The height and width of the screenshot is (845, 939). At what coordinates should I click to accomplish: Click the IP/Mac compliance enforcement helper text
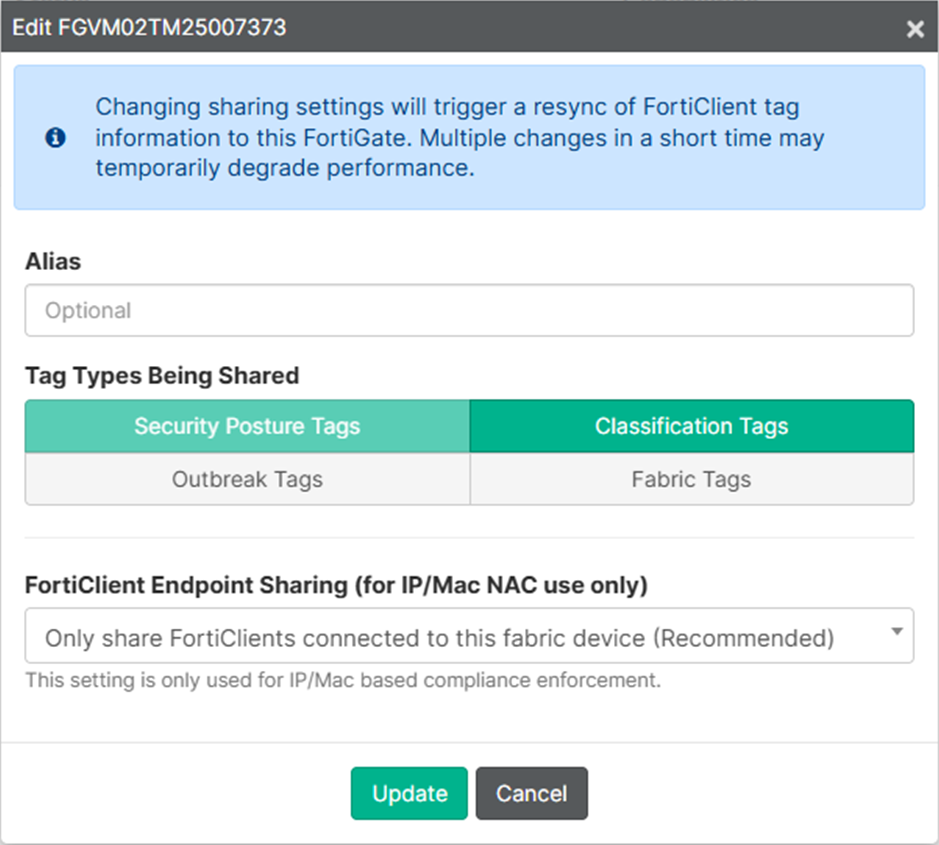point(343,681)
